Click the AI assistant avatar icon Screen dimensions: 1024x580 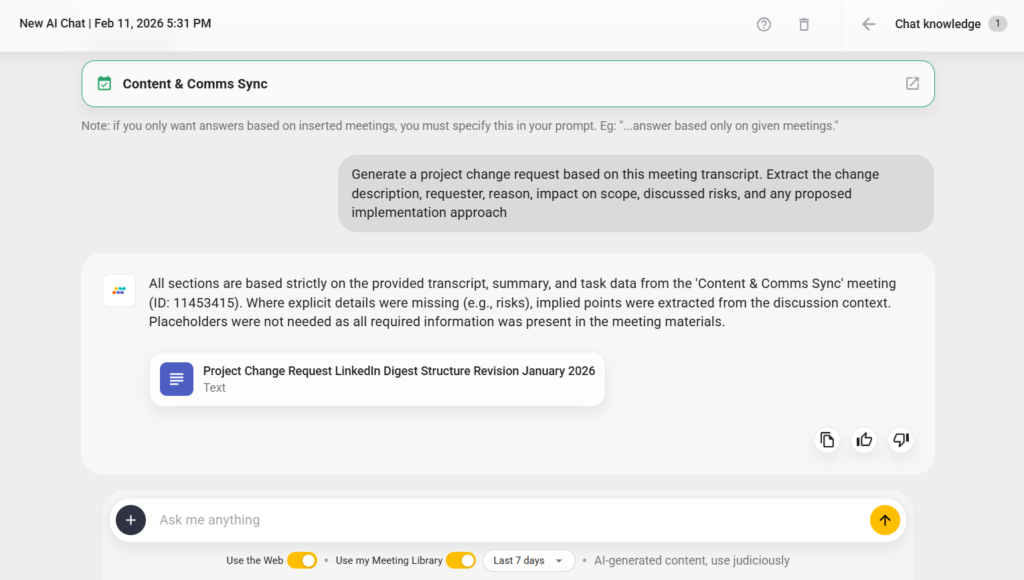tap(119, 291)
